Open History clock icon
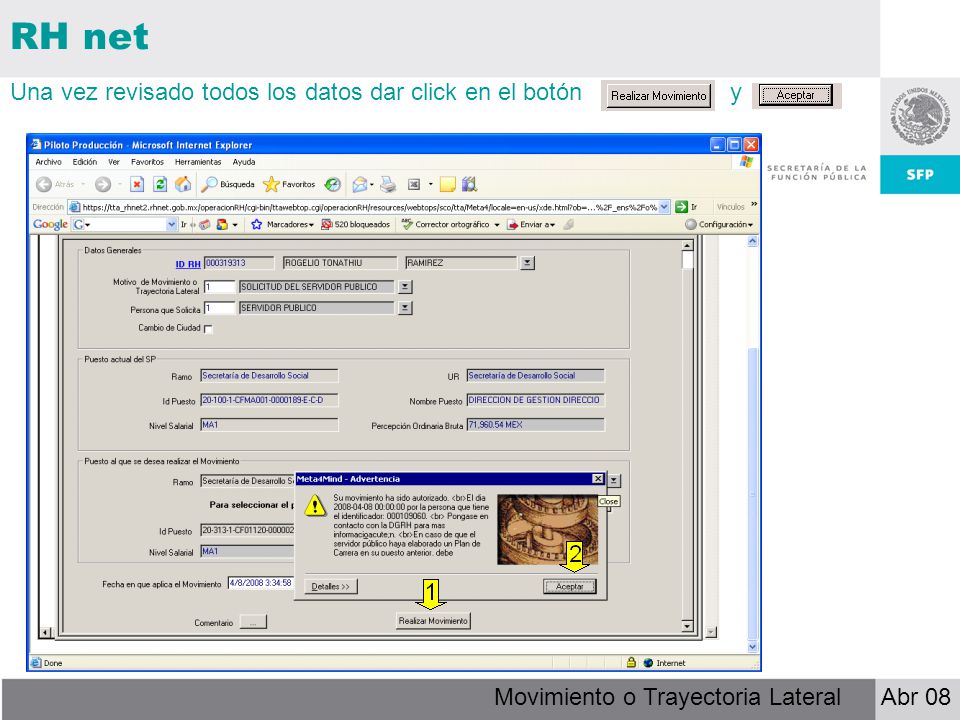Screen dimensions: 960x720 332,184
